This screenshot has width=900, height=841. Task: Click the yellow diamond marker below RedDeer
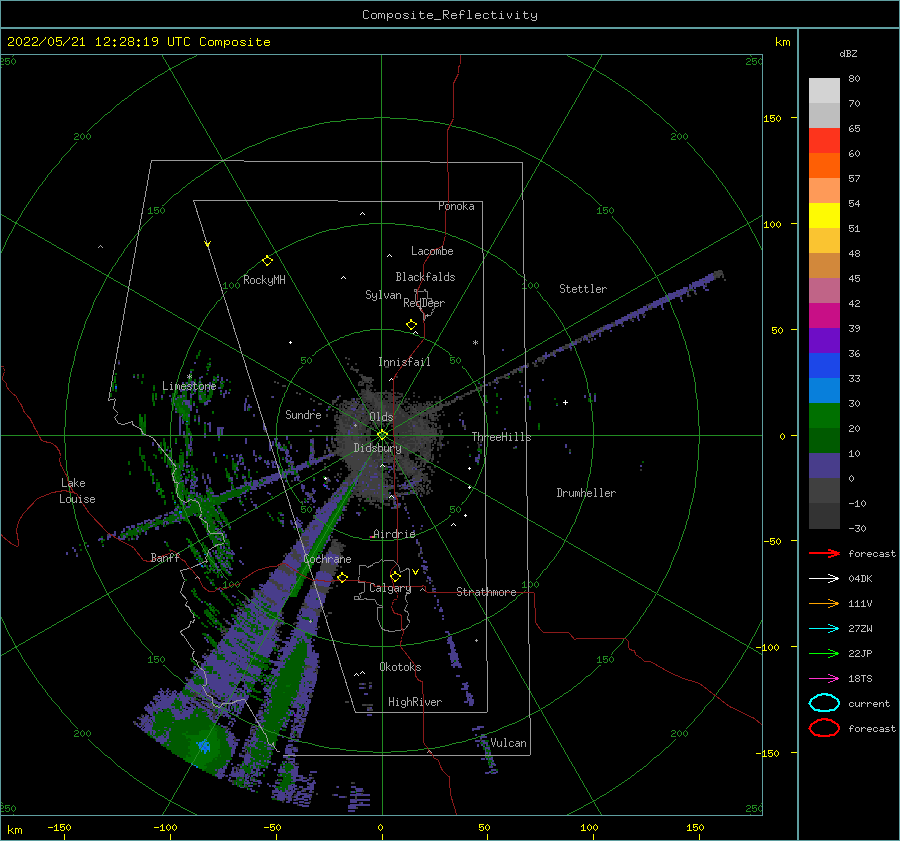(x=412, y=325)
